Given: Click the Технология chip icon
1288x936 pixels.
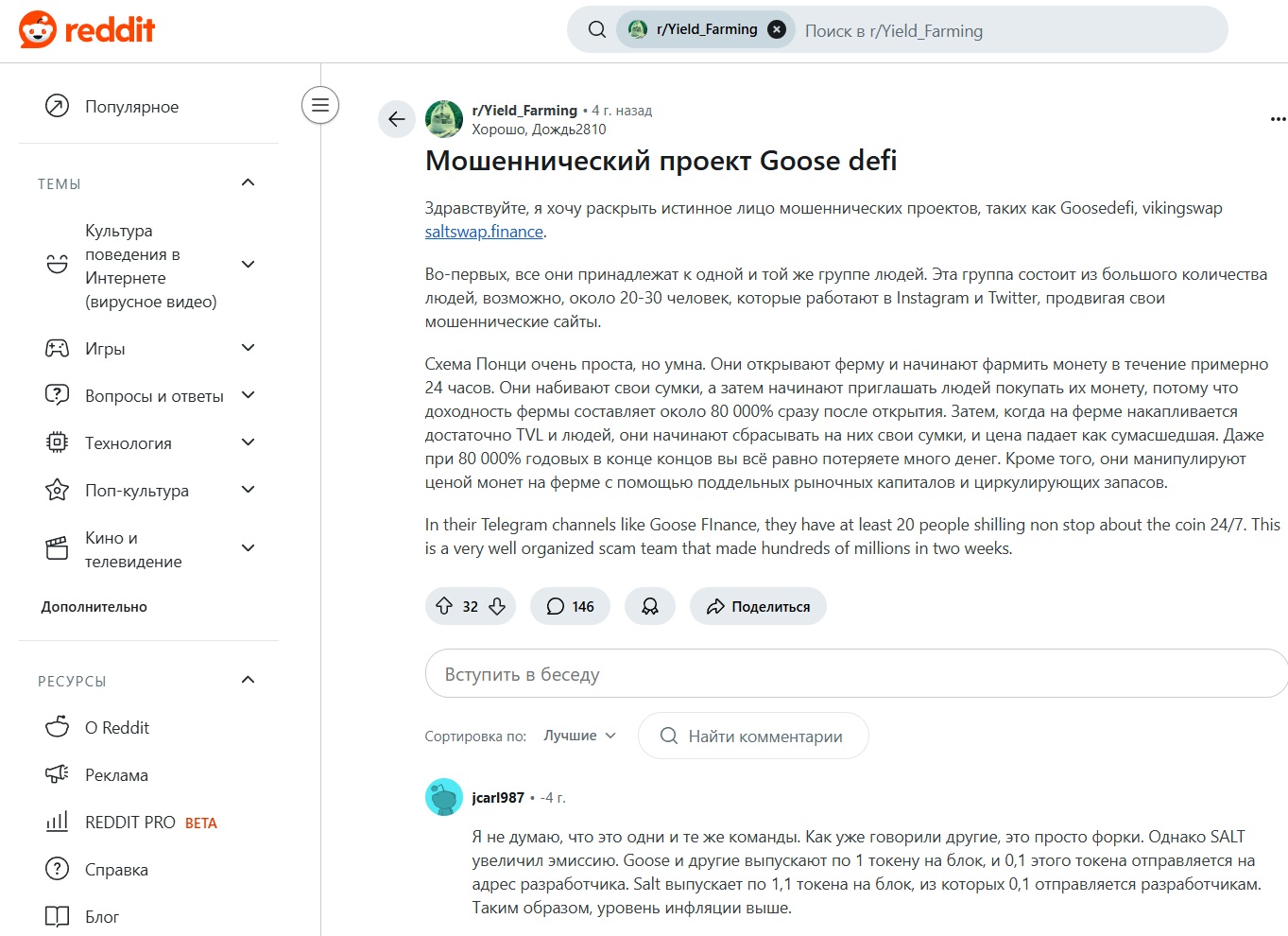Looking at the screenshot, I should tap(58, 442).
